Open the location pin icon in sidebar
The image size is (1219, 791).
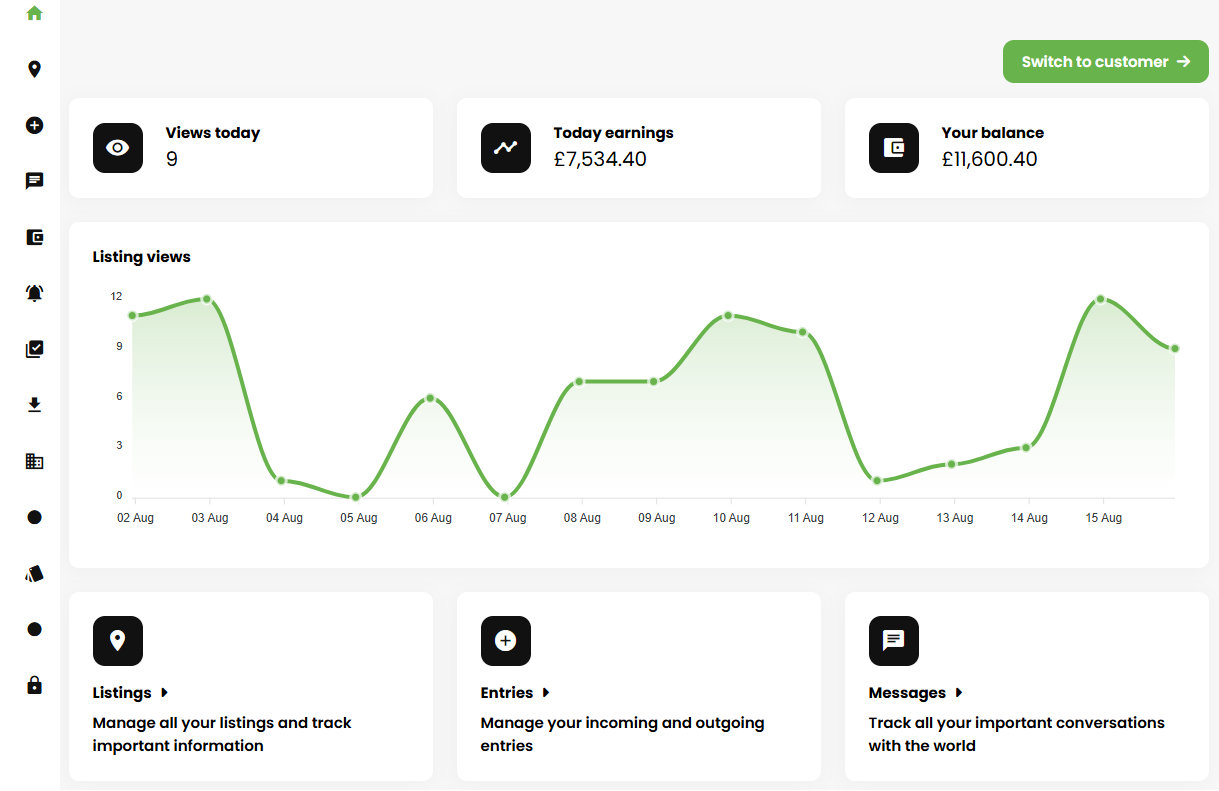(34, 69)
